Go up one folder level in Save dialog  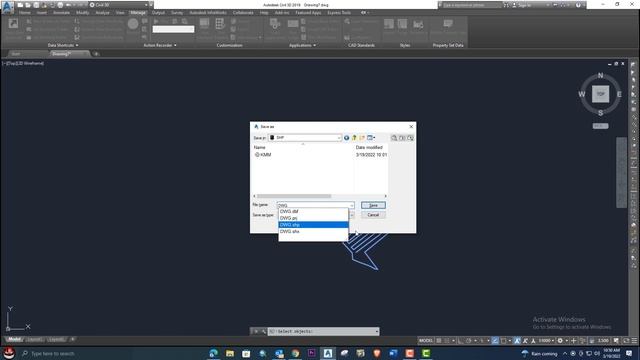(354, 138)
